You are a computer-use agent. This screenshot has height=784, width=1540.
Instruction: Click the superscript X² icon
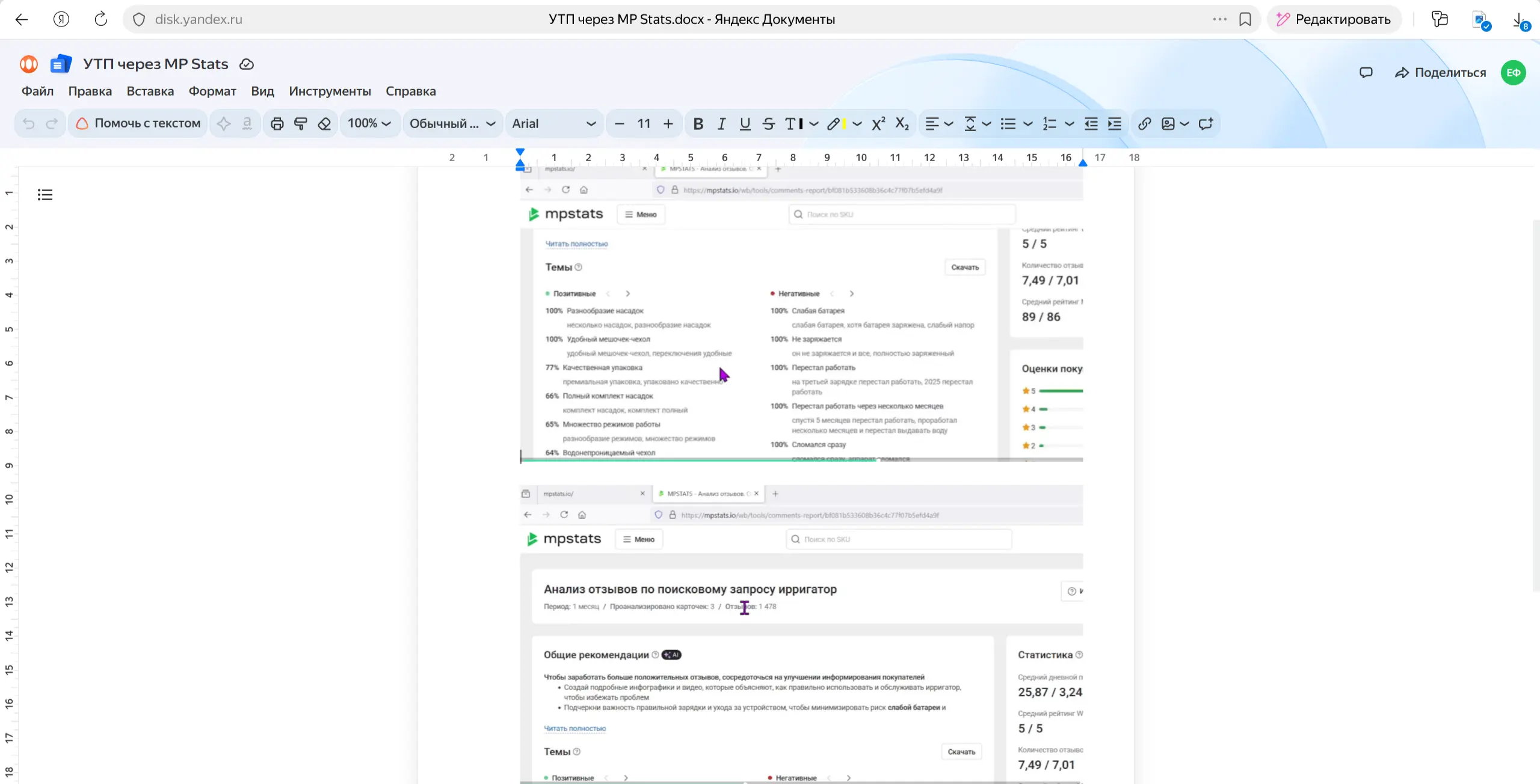coord(878,124)
